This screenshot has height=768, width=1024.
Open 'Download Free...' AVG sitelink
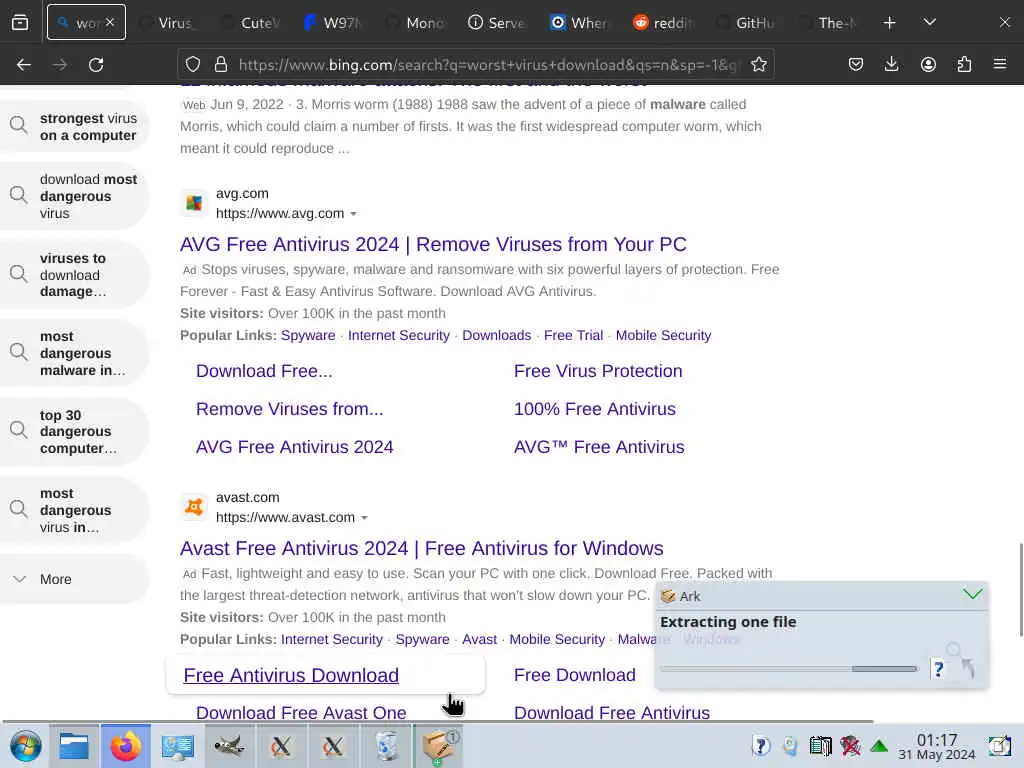[264, 371]
